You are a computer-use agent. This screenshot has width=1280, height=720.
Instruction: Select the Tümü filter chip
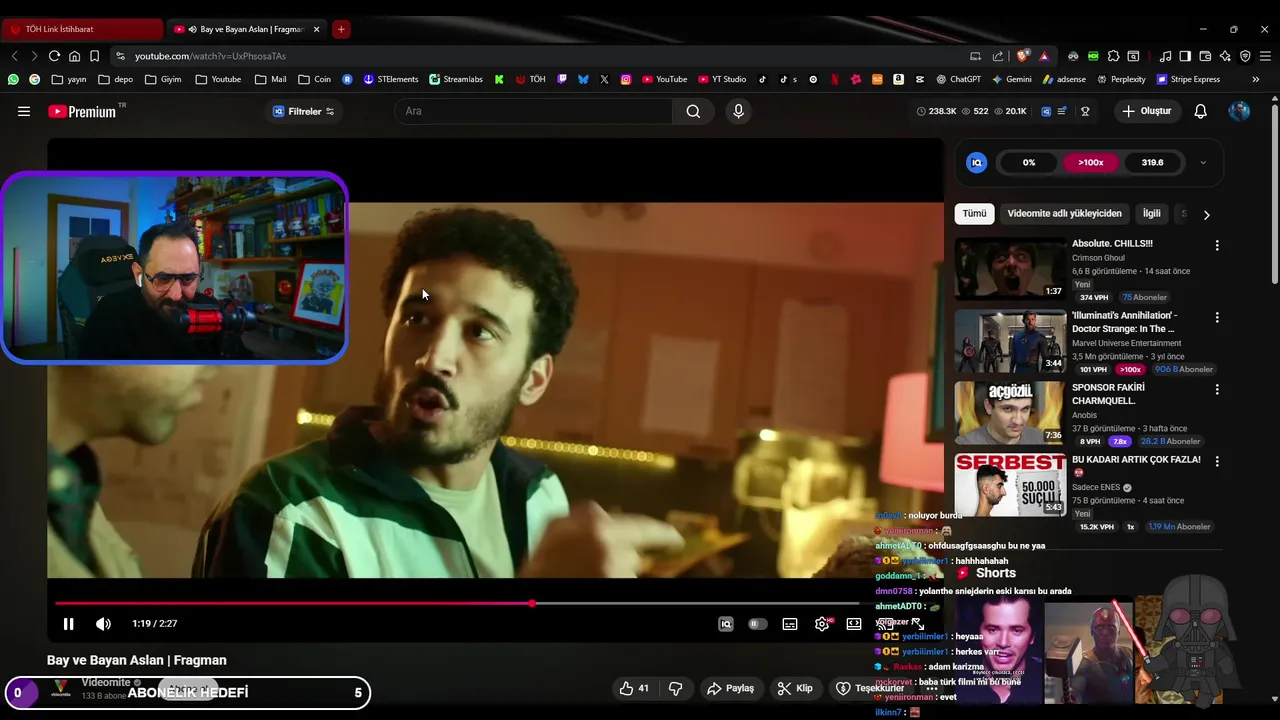click(974, 213)
